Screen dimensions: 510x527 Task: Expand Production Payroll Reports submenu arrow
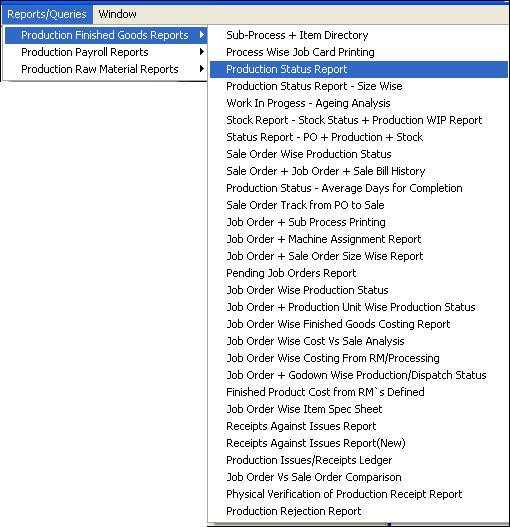tap(201, 52)
